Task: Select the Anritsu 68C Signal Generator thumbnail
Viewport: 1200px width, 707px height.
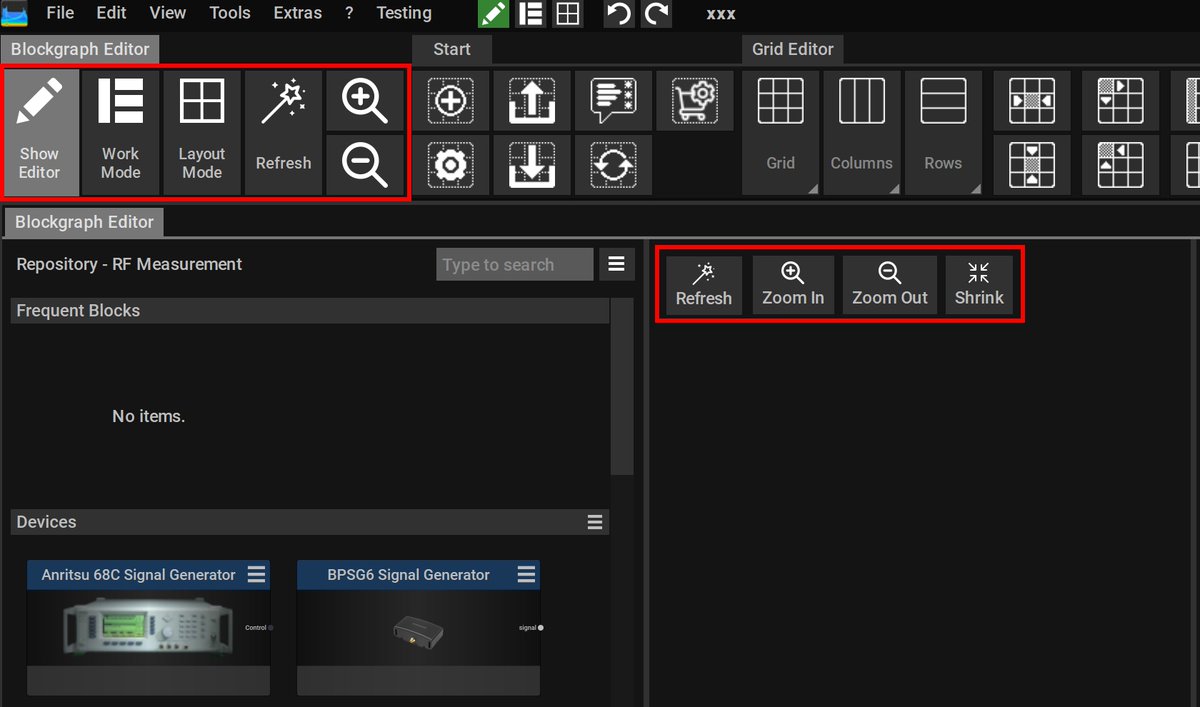Action: (148, 628)
